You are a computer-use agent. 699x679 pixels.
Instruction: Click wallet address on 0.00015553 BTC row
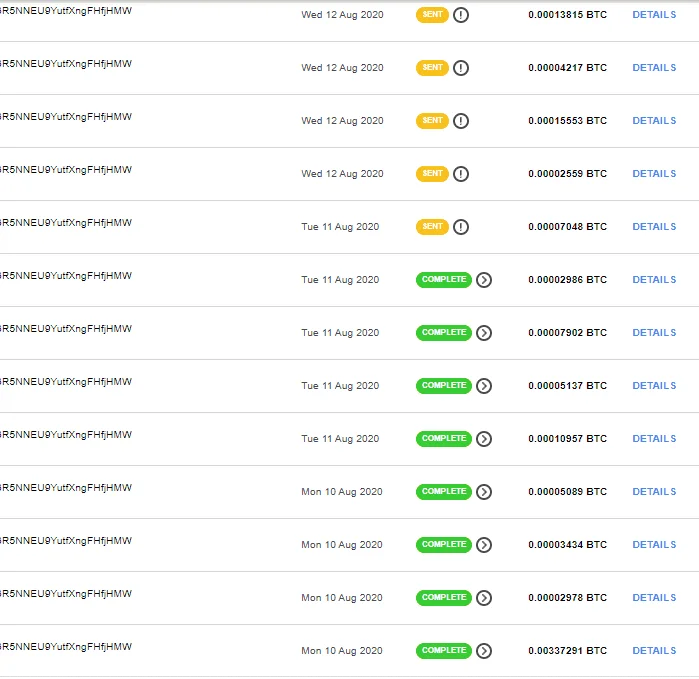66,117
